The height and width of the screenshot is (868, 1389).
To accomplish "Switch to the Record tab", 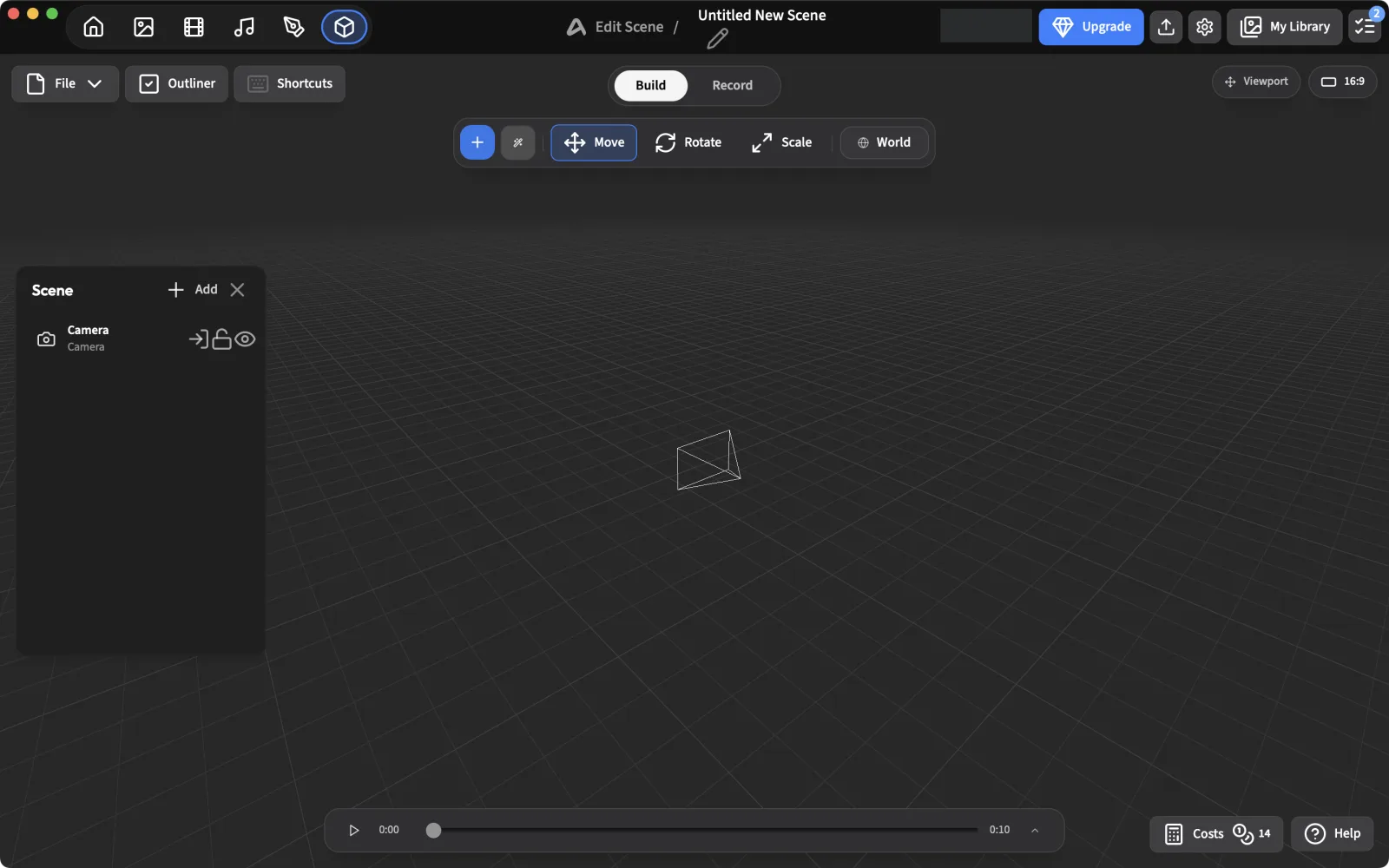I will pos(733,85).
